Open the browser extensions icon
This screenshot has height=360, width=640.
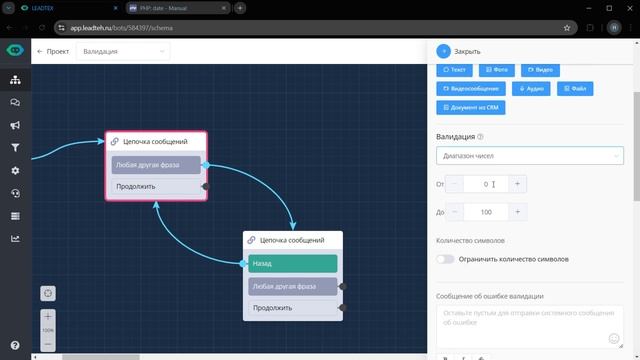[590, 28]
